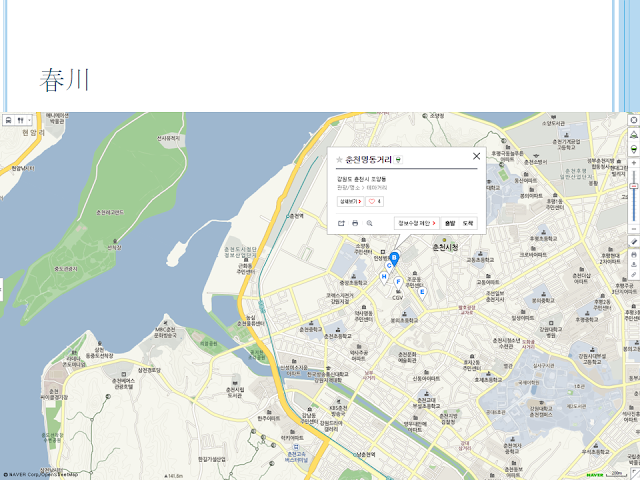
Task: Click zoom magnifier icon in info popup
Action: coord(369,223)
